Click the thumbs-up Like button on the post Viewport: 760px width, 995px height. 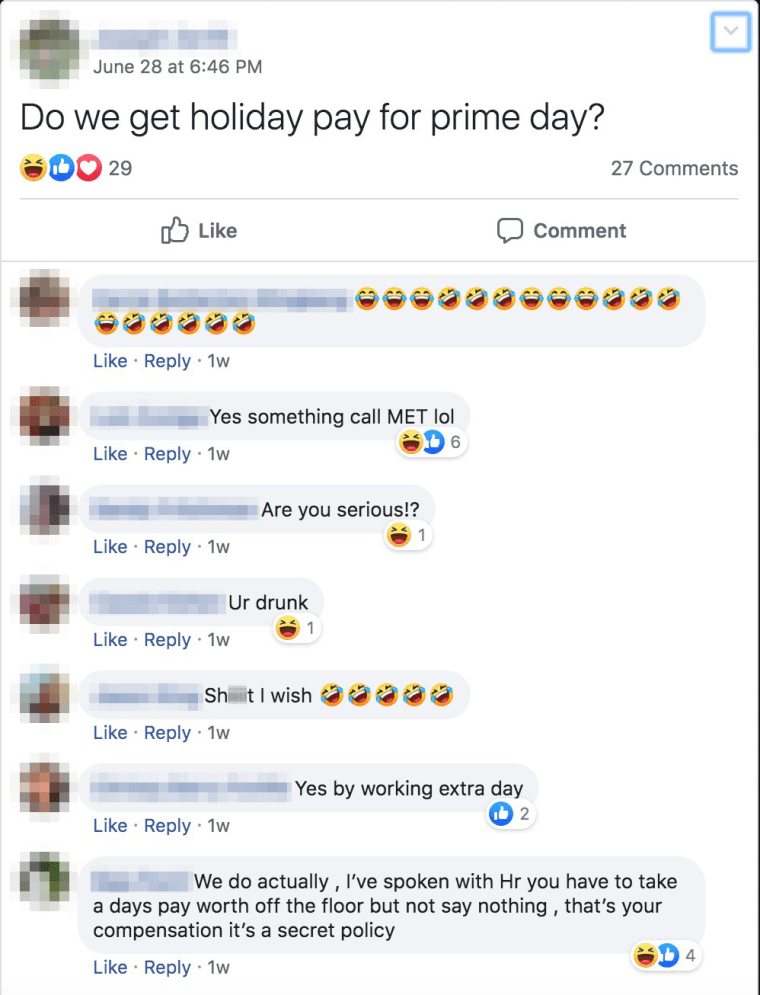point(199,230)
